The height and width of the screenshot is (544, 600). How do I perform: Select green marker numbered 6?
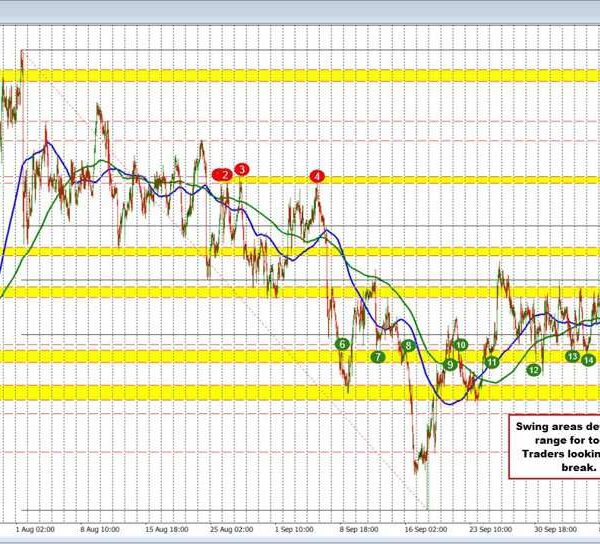pos(342,344)
